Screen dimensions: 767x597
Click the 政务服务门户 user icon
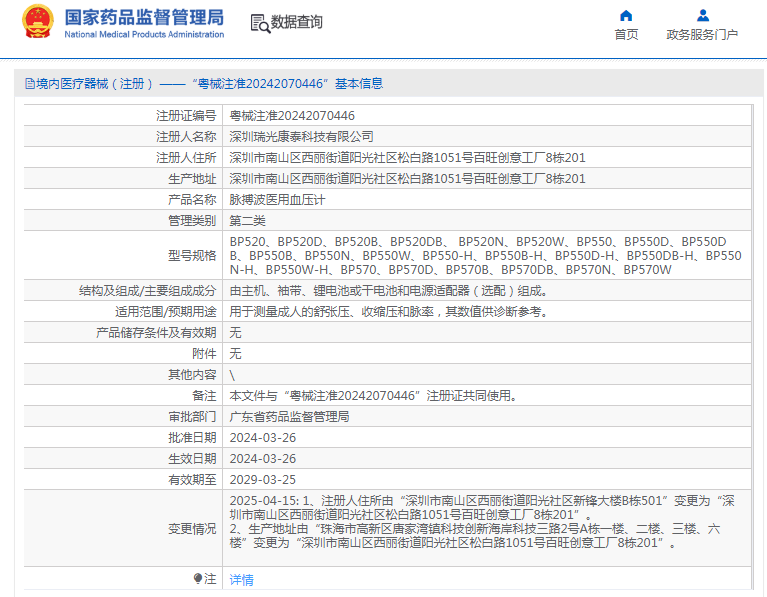[x=702, y=16]
